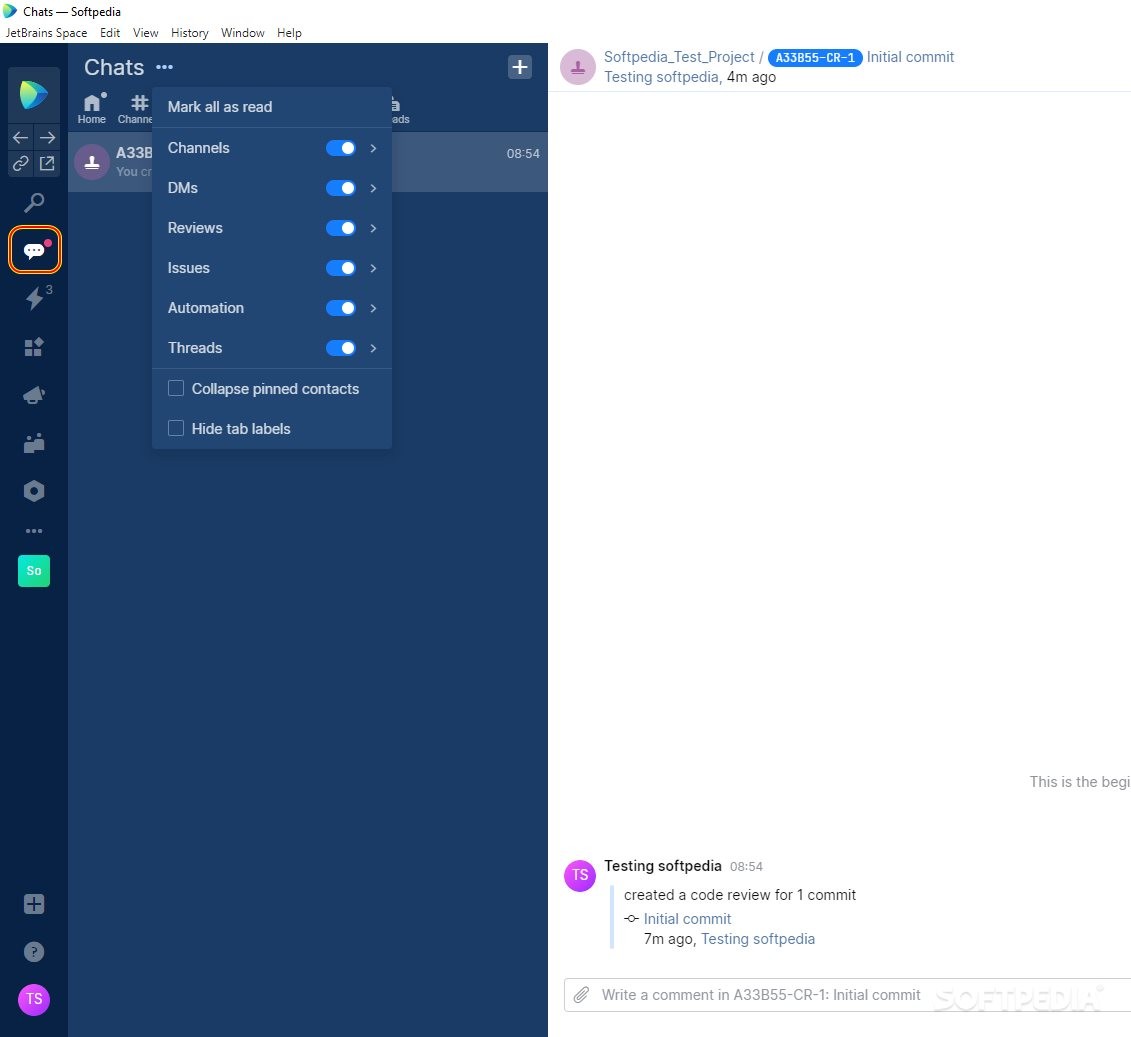Open the View menu
1131x1037 pixels.
pyautogui.click(x=146, y=32)
